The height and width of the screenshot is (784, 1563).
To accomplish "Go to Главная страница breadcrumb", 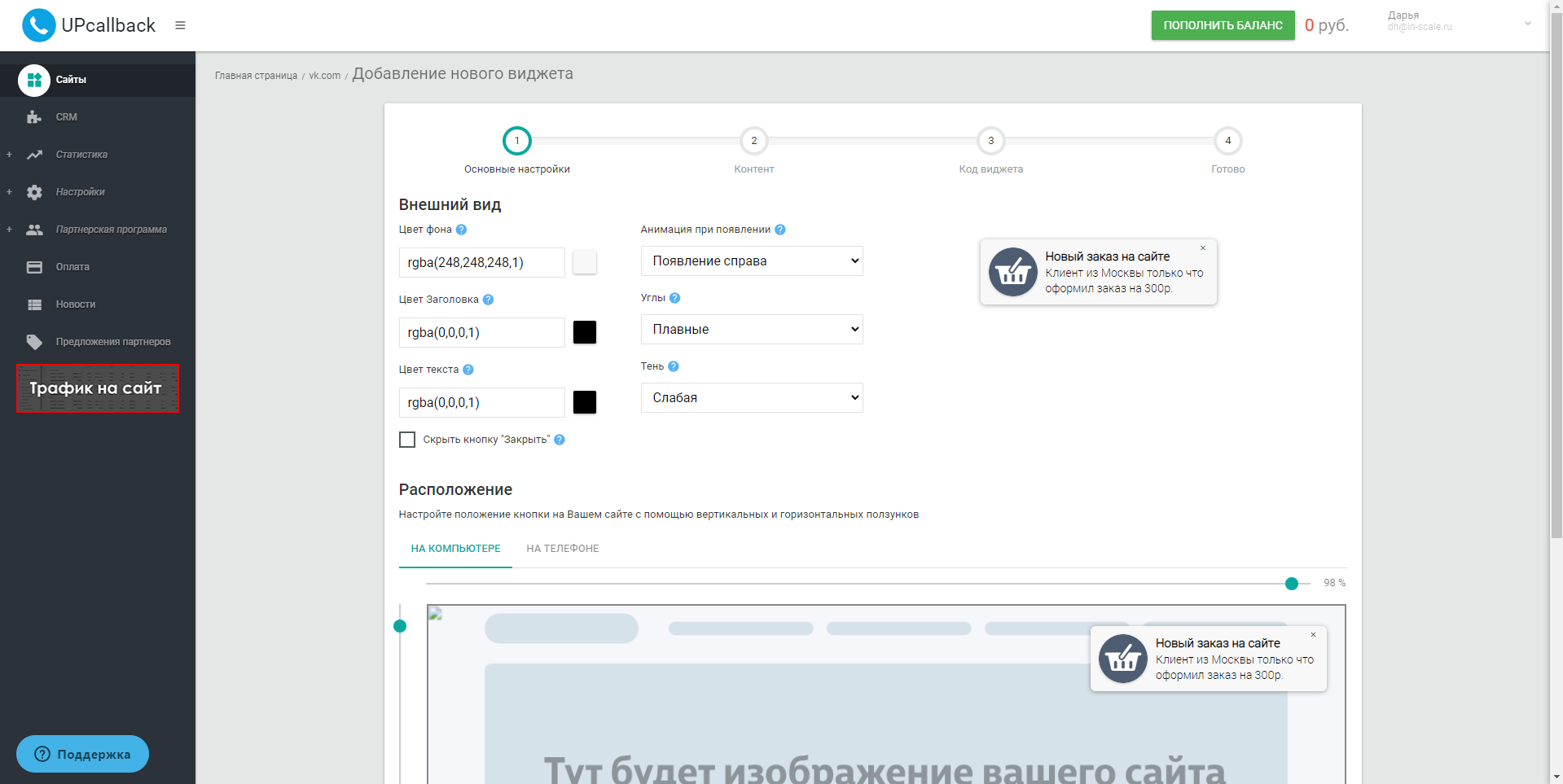I will (256, 76).
